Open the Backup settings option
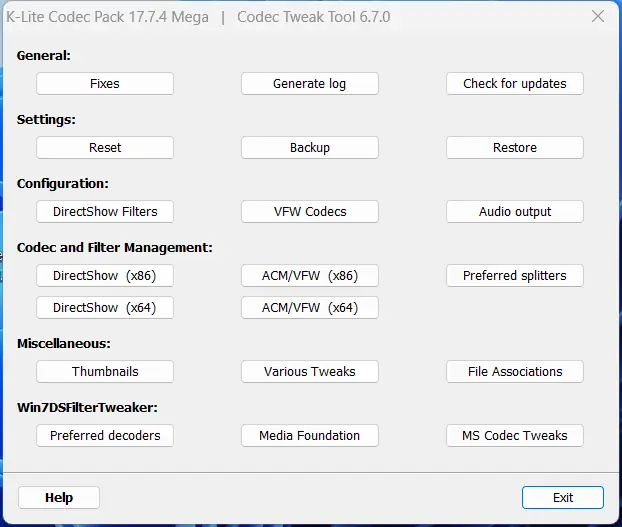The image size is (622, 527). pos(310,148)
